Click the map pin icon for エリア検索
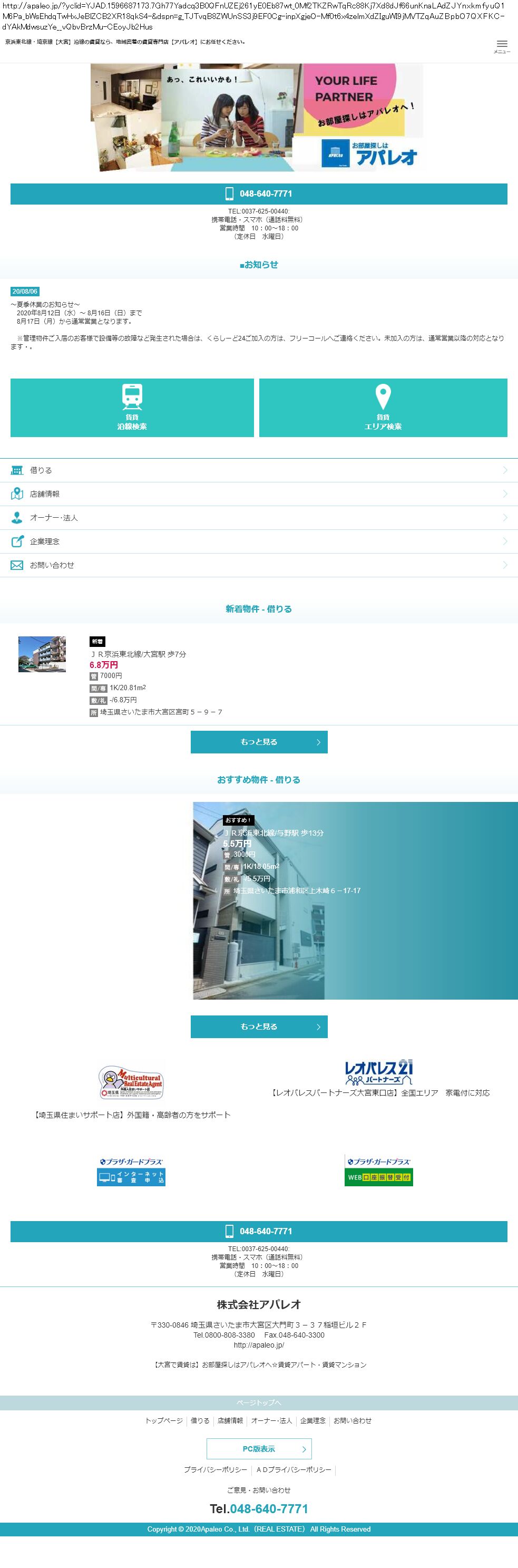Viewport: 518px width, 1568px height. 382,396
